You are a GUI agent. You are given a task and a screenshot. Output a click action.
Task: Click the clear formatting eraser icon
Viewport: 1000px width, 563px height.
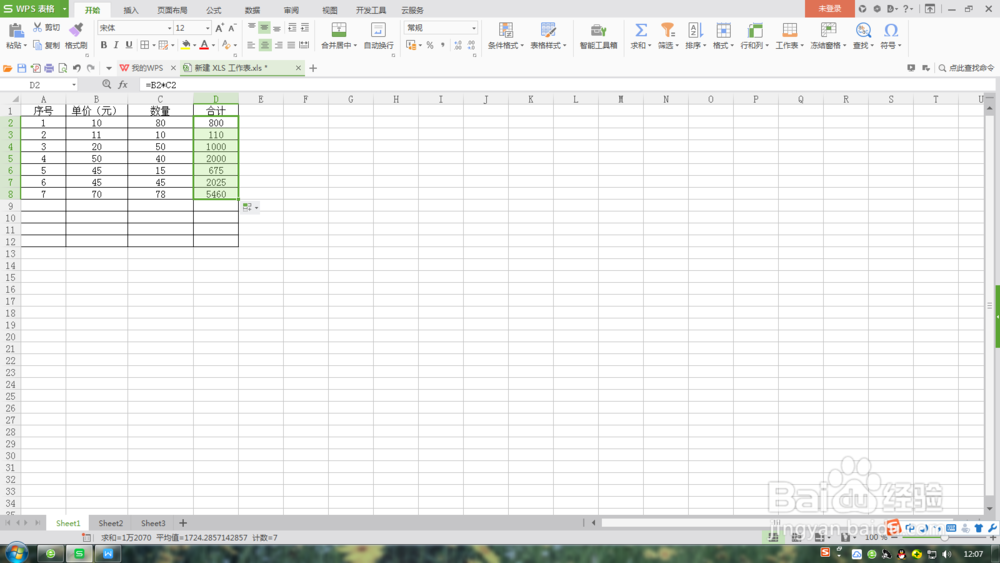pyautogui.click(x=226, y=45)
